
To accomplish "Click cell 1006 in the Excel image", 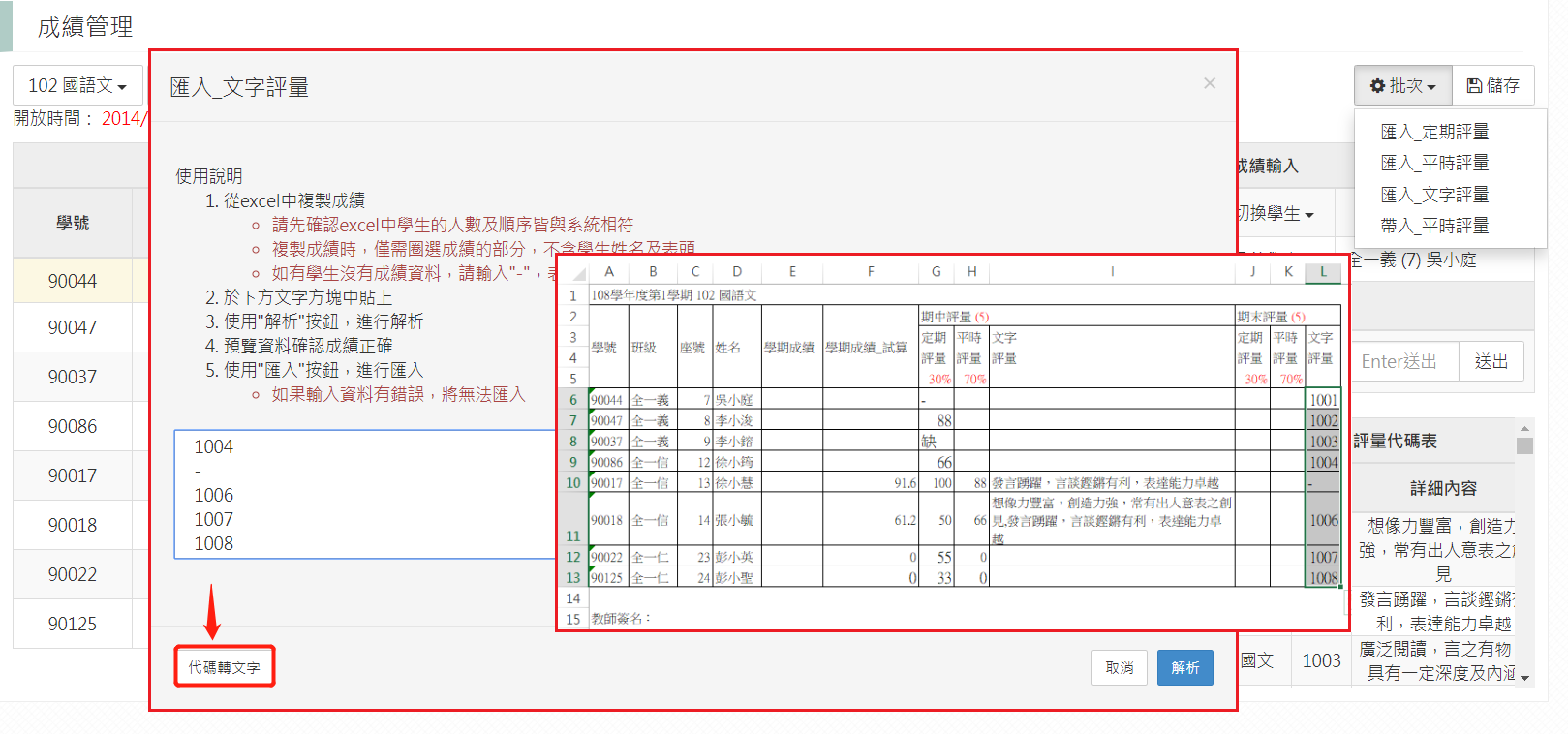I will [1323, 520].
